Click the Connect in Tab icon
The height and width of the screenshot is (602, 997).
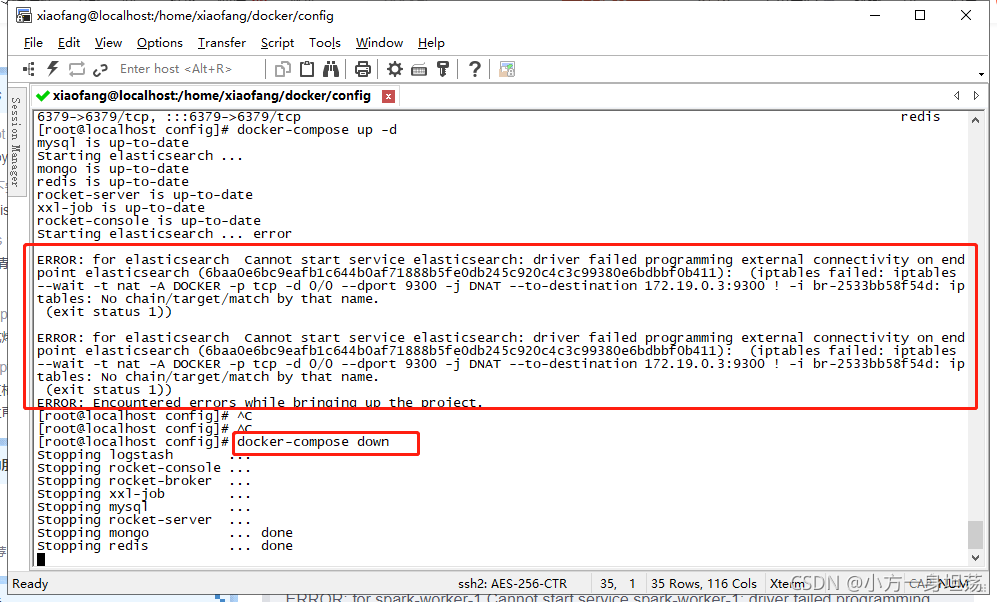(77, 69)
